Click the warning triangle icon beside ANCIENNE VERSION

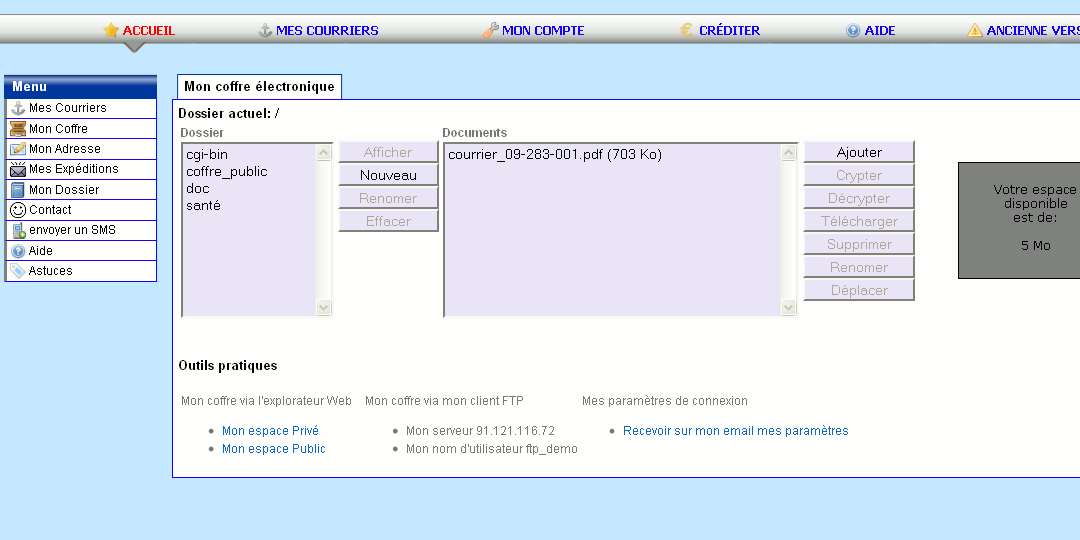pyautogui.click(x=975, y=30)
